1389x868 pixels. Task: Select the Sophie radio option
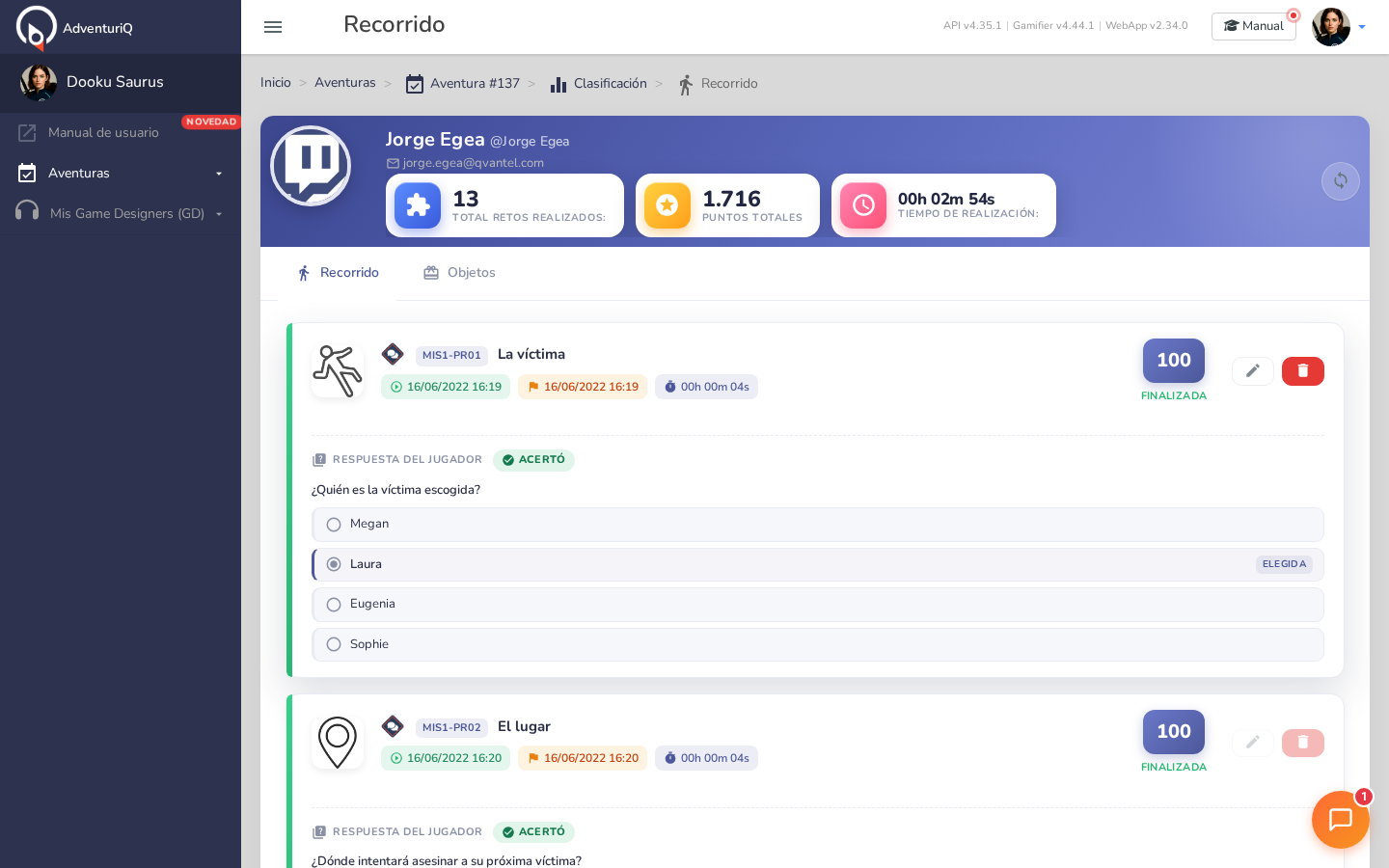334,644
